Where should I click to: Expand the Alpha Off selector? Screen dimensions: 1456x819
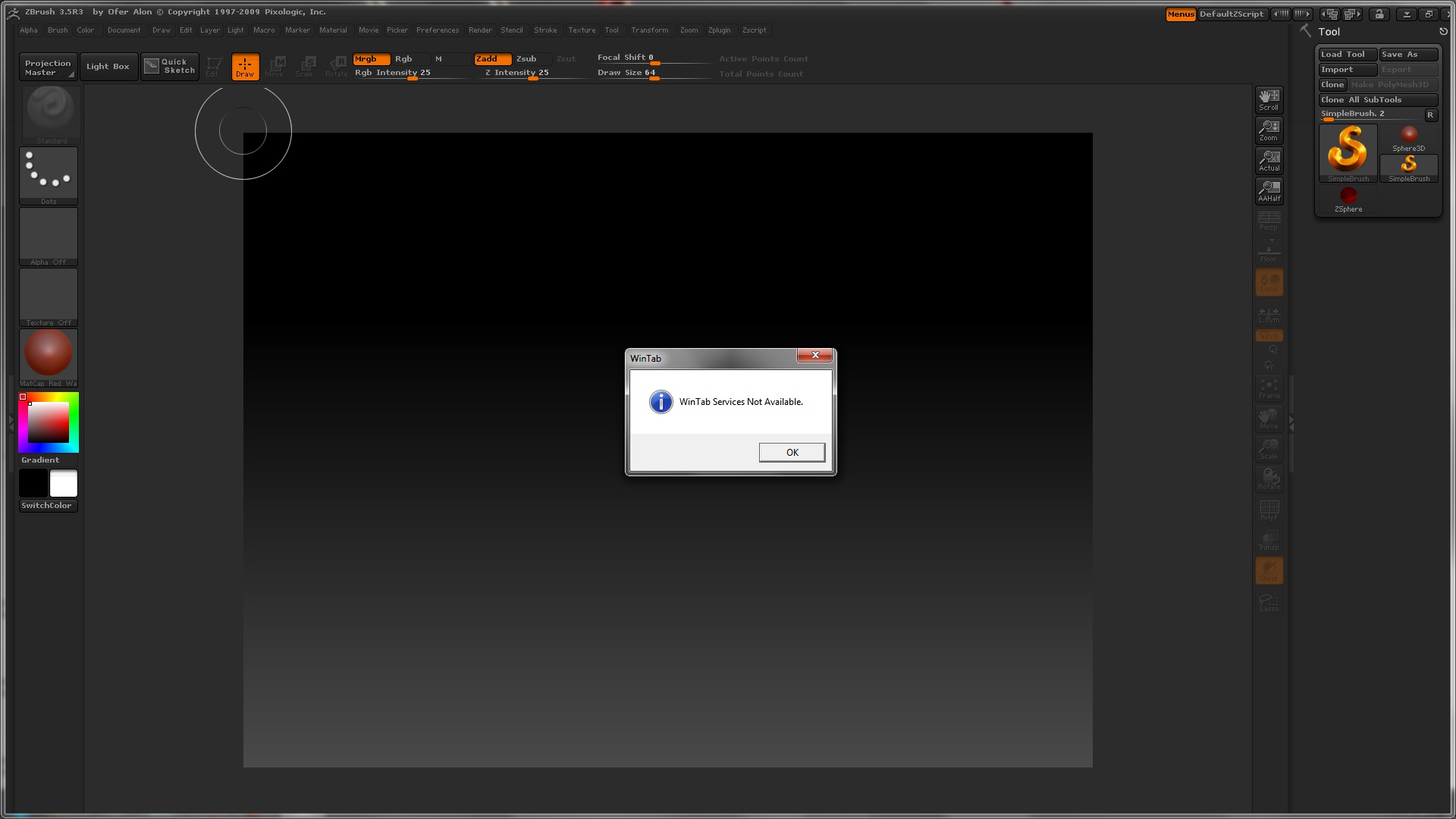(49, 237)
